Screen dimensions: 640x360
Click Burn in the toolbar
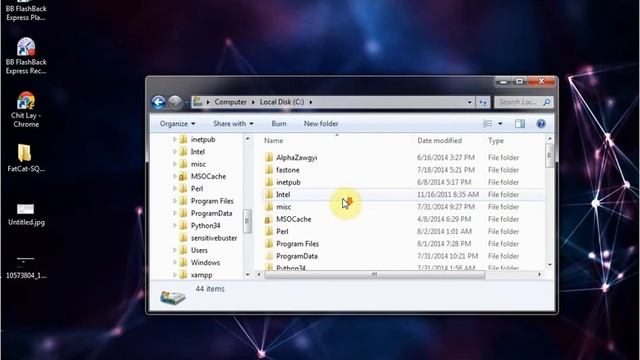[279, 124]
